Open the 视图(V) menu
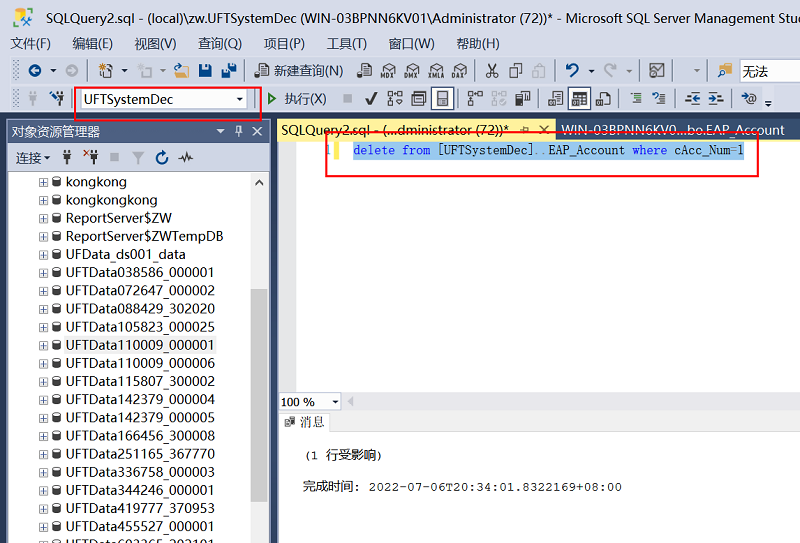This screenshot has height=543, width=800. click(155, 44)
